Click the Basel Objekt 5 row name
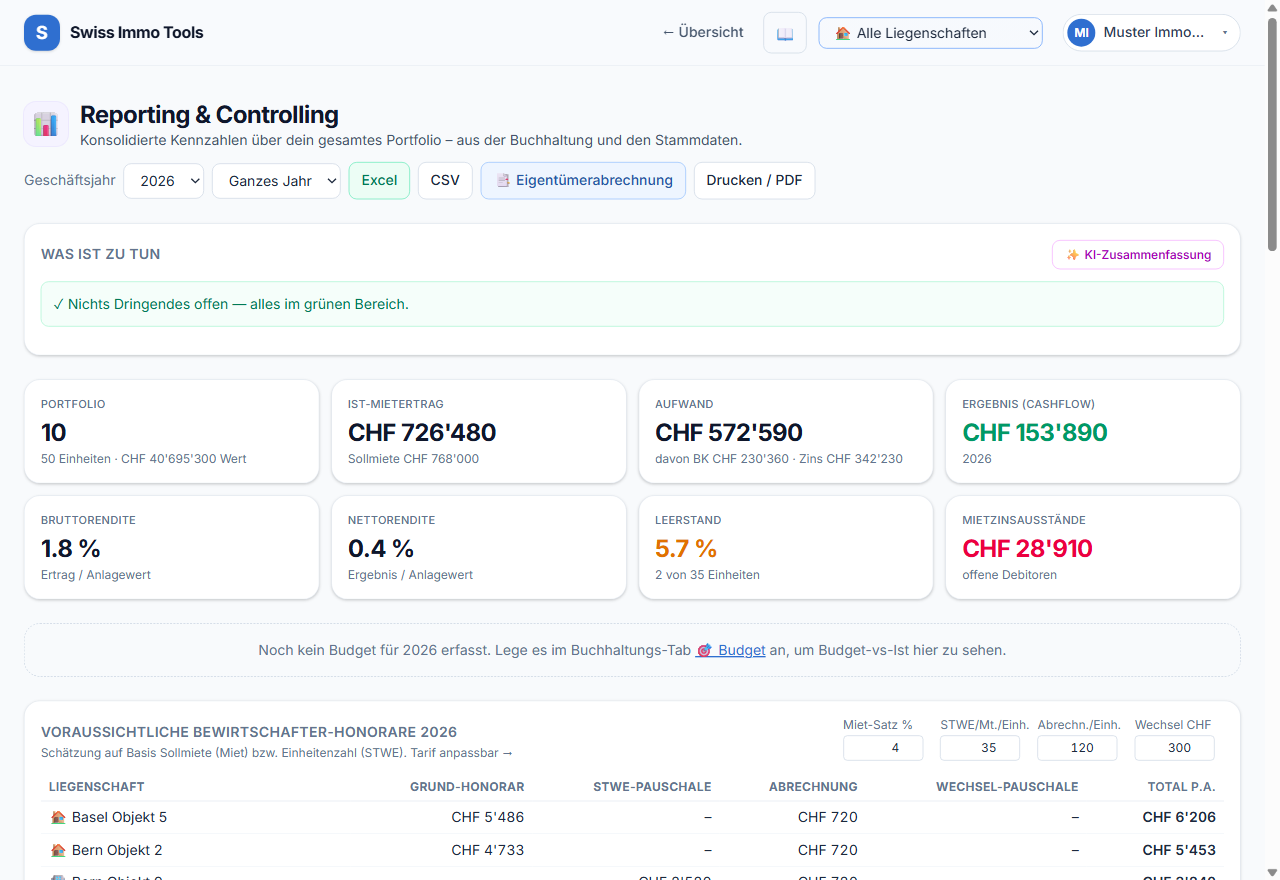The image size is (1280, 880). 119,817
